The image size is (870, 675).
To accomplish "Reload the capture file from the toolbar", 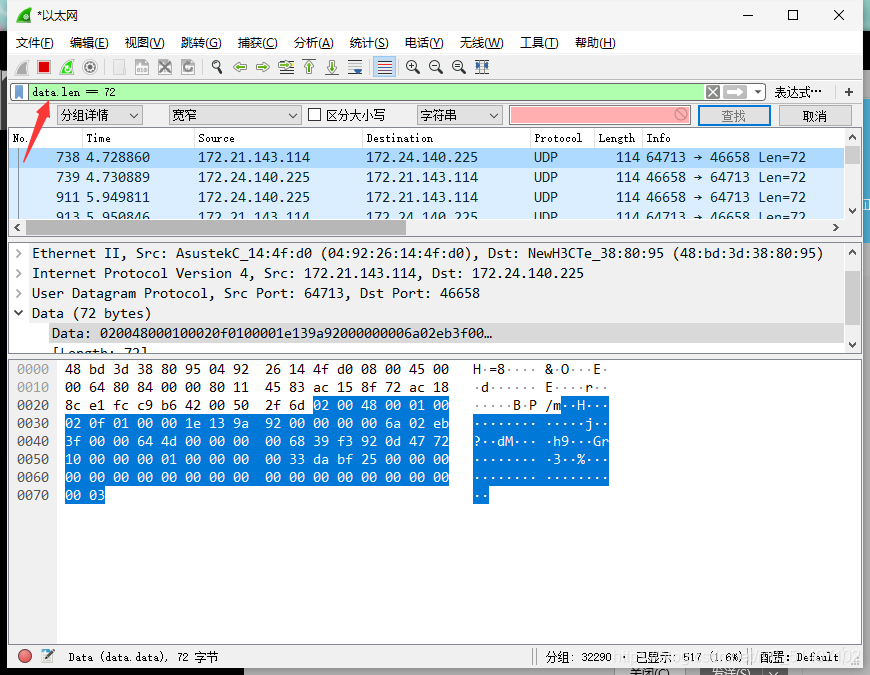I will pyautogui.click(x=188, y=67).
